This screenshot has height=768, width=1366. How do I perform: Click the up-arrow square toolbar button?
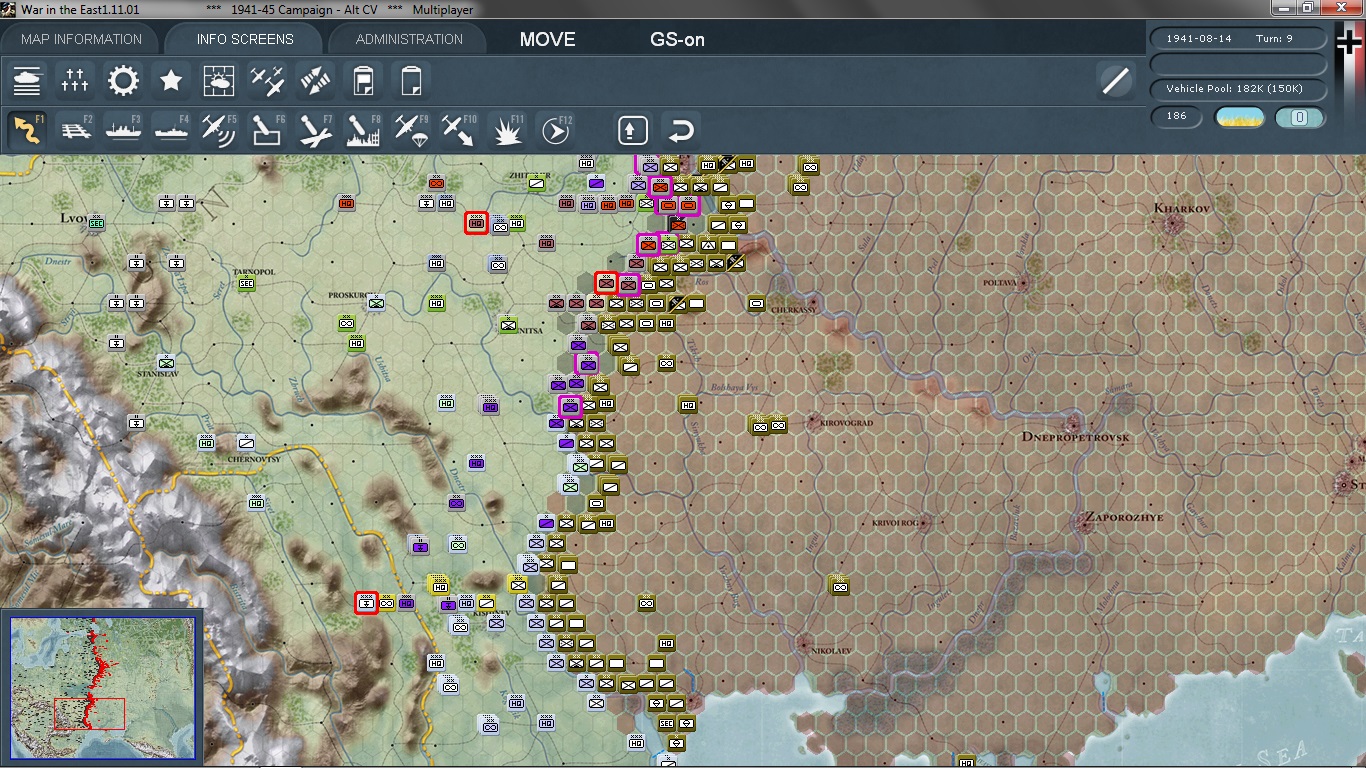632,130
